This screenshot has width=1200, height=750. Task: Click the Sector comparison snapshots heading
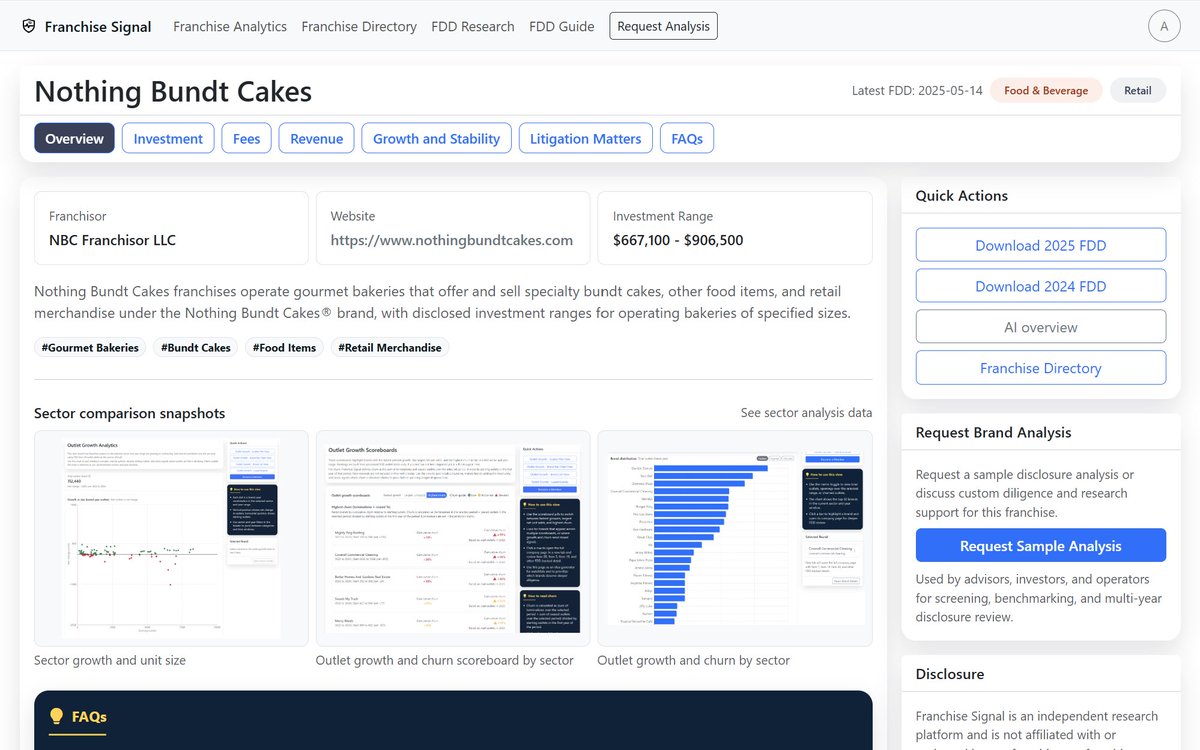tap(129, 413)
